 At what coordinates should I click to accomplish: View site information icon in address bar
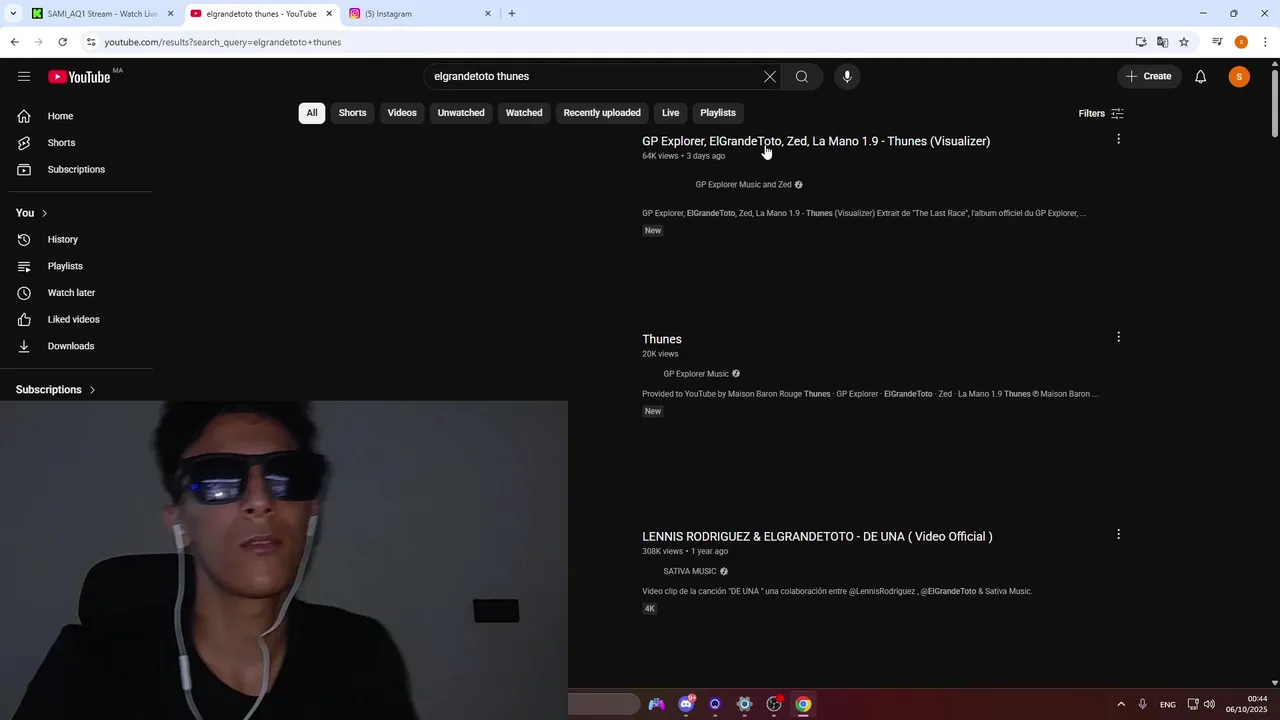91,42
